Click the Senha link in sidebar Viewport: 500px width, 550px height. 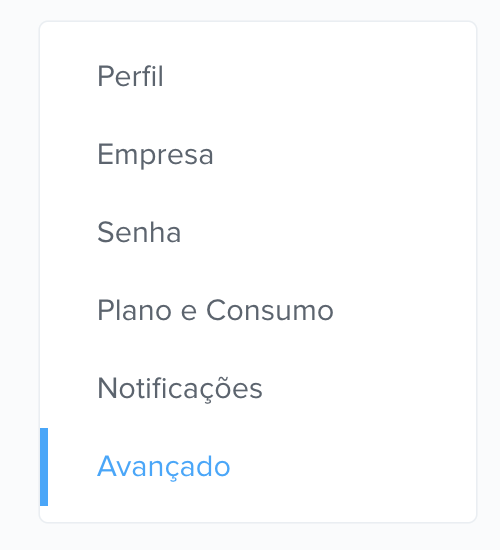pyautogui.click(x=139, y=232)
